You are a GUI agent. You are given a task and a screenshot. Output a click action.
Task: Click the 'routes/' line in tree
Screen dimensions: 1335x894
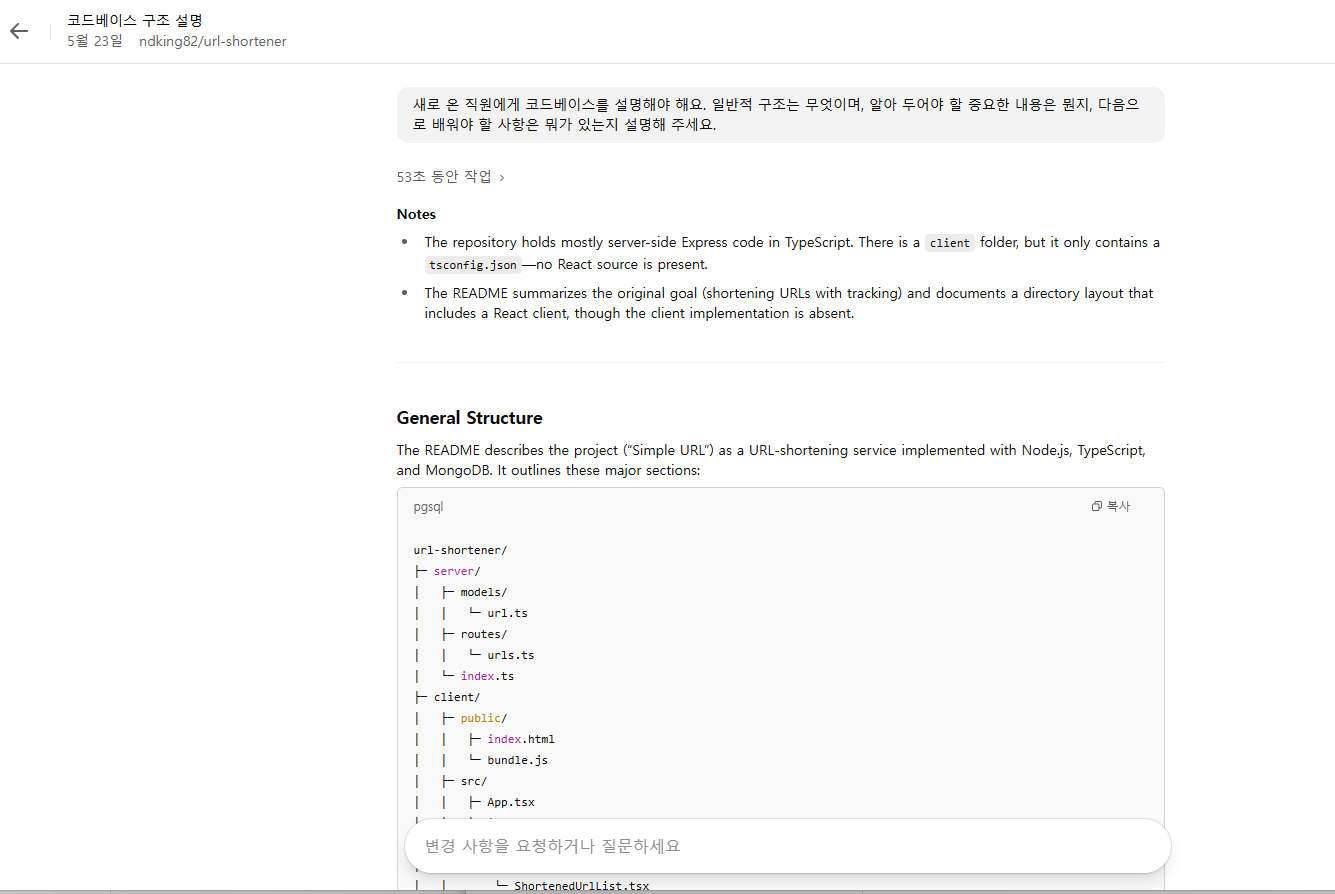484,634
